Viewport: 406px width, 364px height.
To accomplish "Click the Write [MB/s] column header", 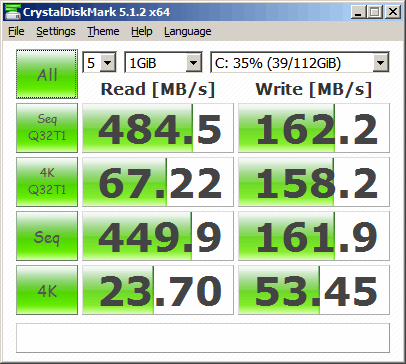I will (314, 89).
